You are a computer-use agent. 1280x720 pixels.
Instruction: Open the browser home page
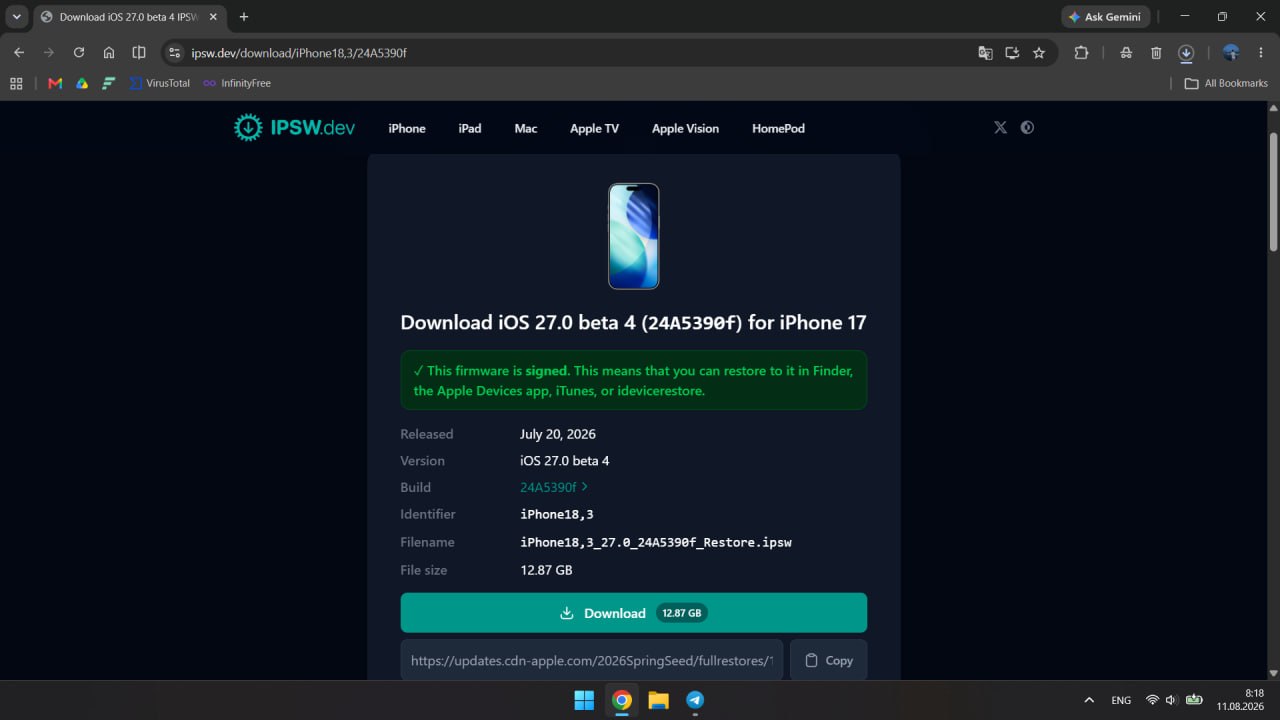click(x=109, y=53)
